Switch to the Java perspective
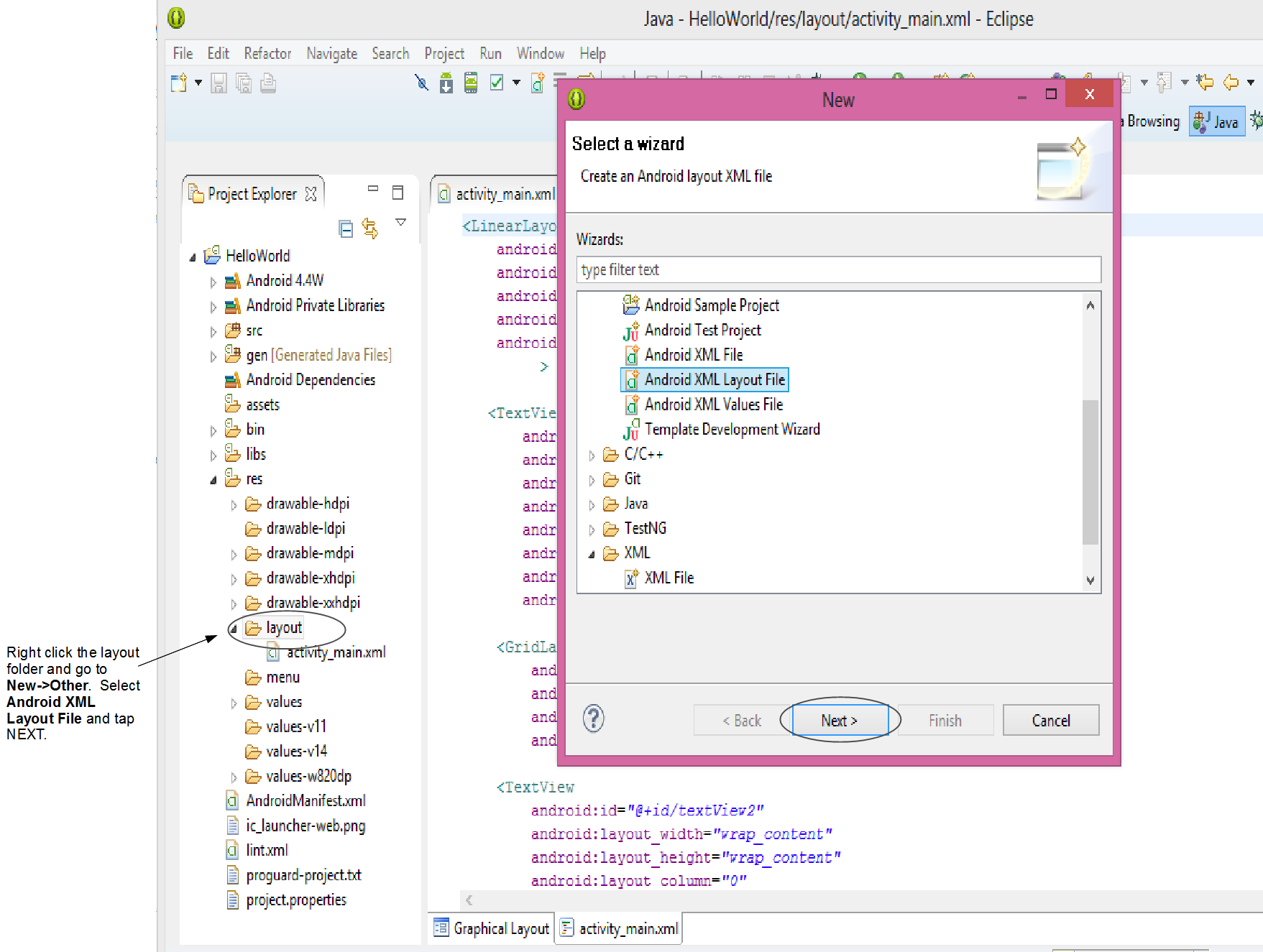Image resolution: width=1263 pixels, height=952 pixels. 1216,121
